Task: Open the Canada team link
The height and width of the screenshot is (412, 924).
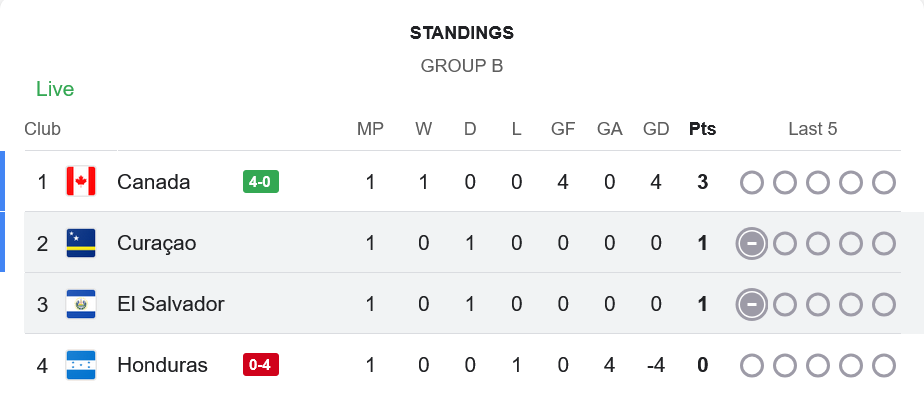Action: click(x=153, y=182)
